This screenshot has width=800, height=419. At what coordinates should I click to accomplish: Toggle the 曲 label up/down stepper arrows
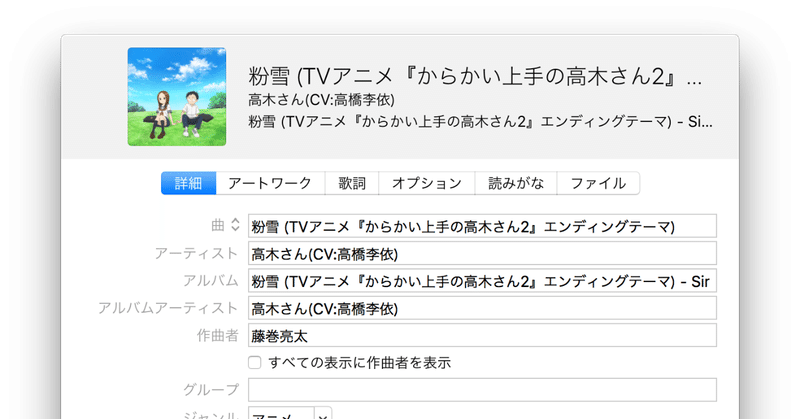(x=235, y=225)
